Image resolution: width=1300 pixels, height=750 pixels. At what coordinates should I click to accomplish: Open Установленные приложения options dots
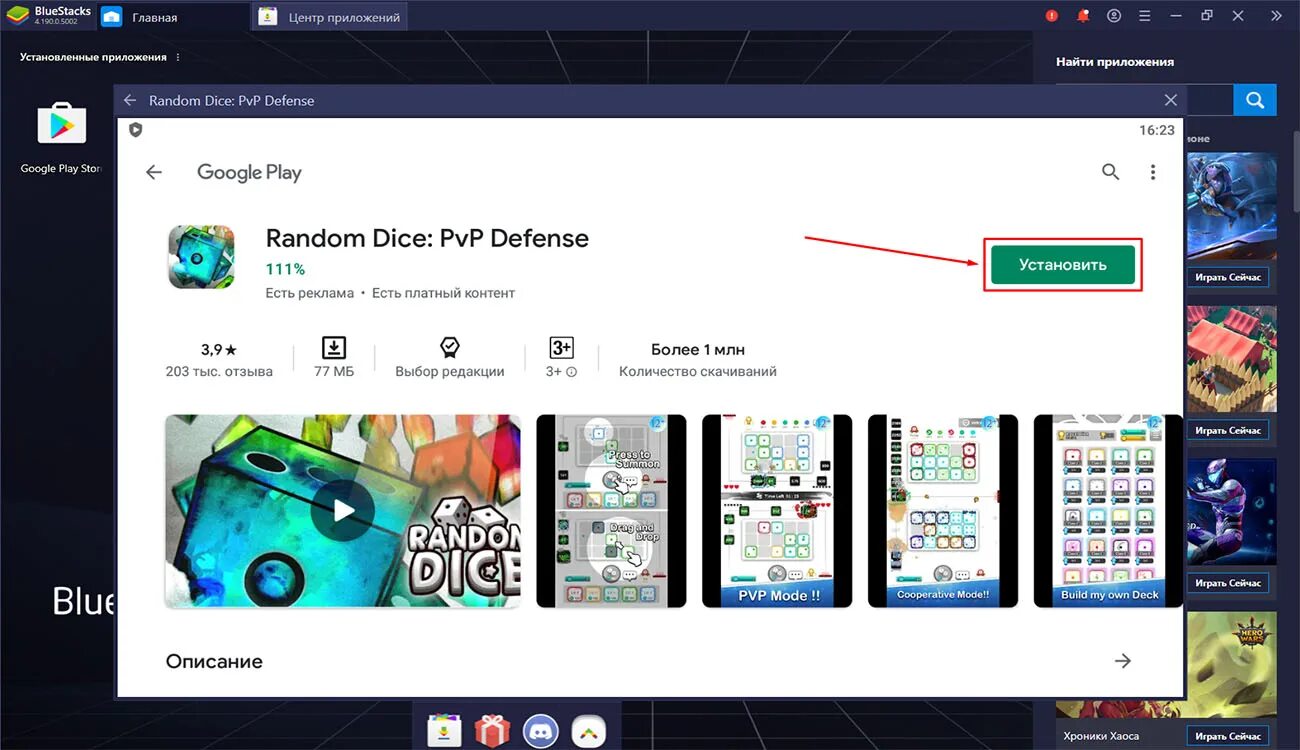tap(179, 57)
